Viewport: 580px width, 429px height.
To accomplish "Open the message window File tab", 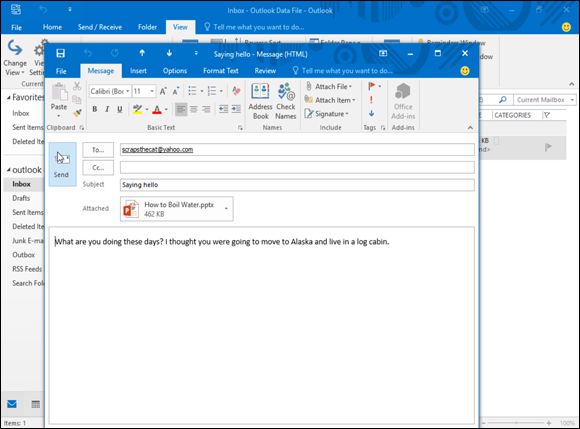I will [x=61, y=71].
